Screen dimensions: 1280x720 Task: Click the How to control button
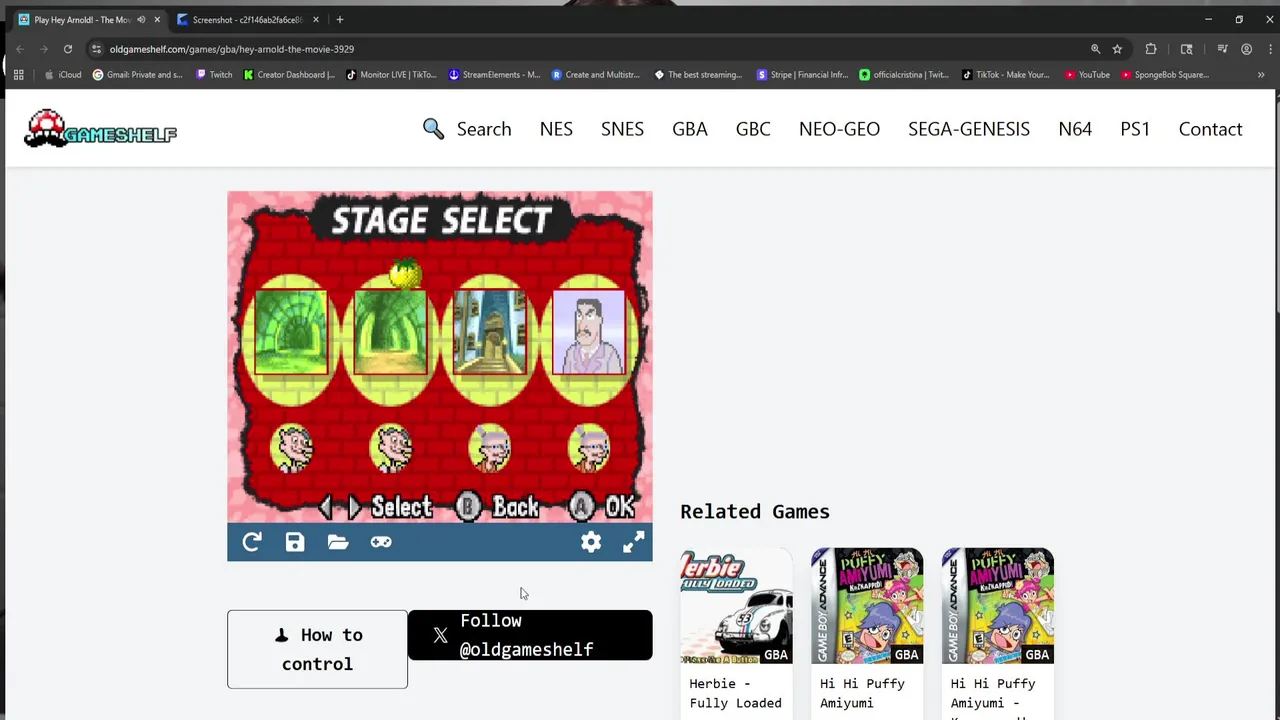click(x=317, y=649)
